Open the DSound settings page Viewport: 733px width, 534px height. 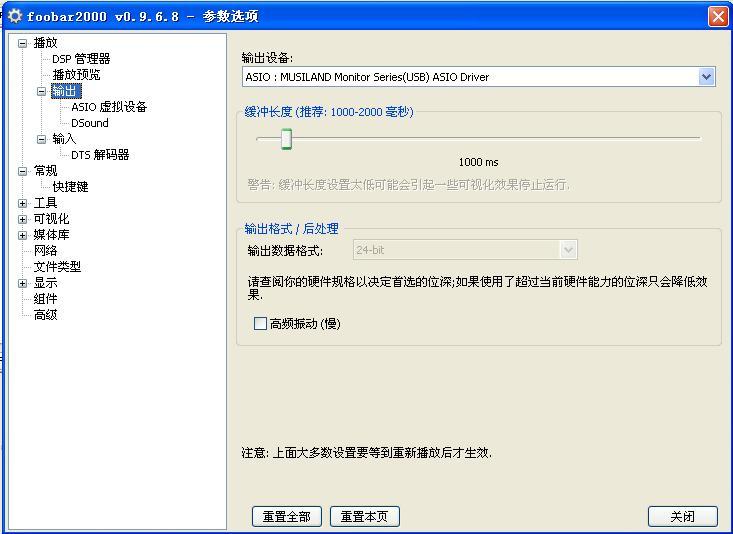pos(90,123)
